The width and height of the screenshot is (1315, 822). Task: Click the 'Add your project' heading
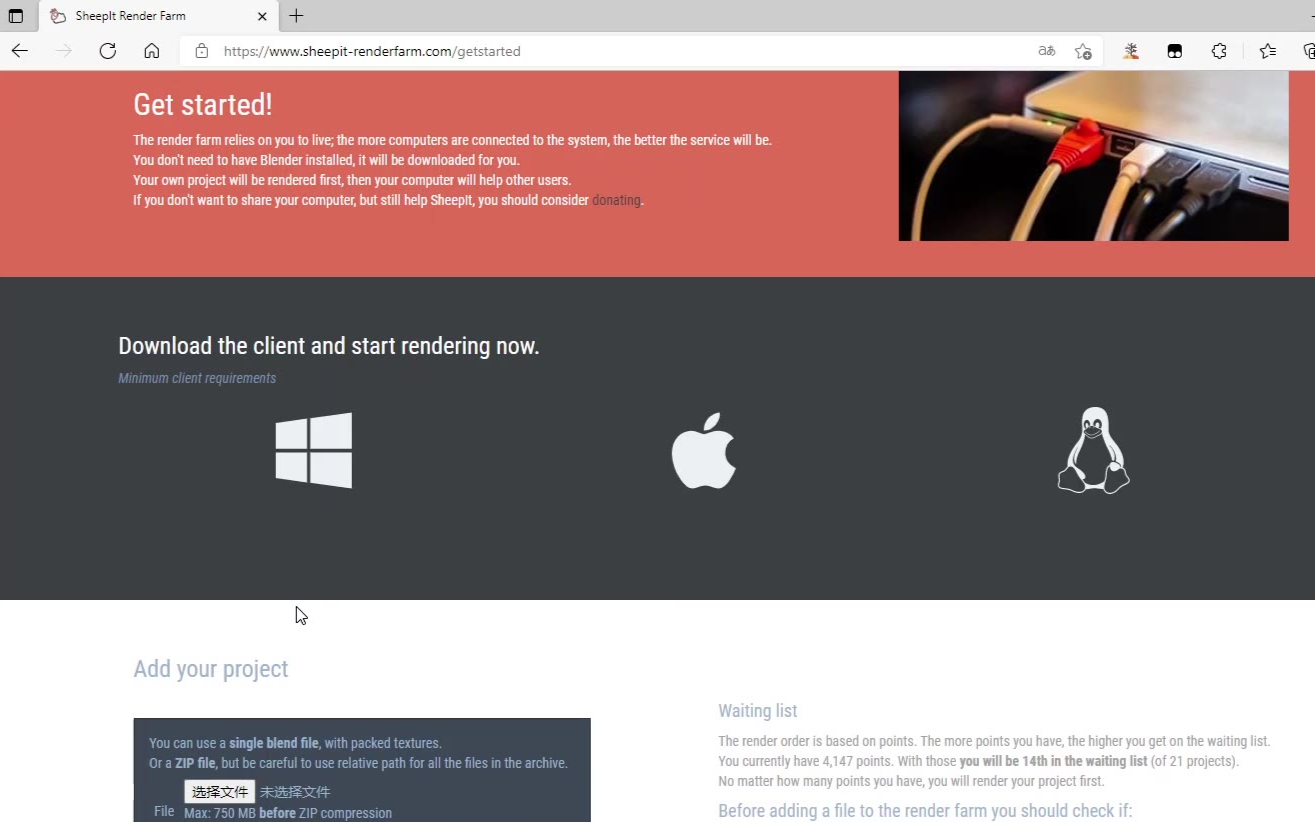tap(211, 669)
